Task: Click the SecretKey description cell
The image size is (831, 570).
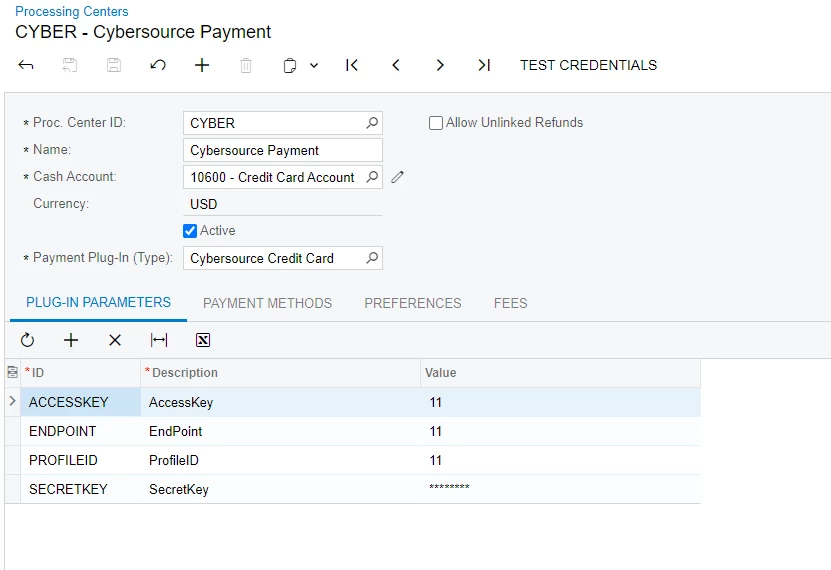Action: [280, 489]
